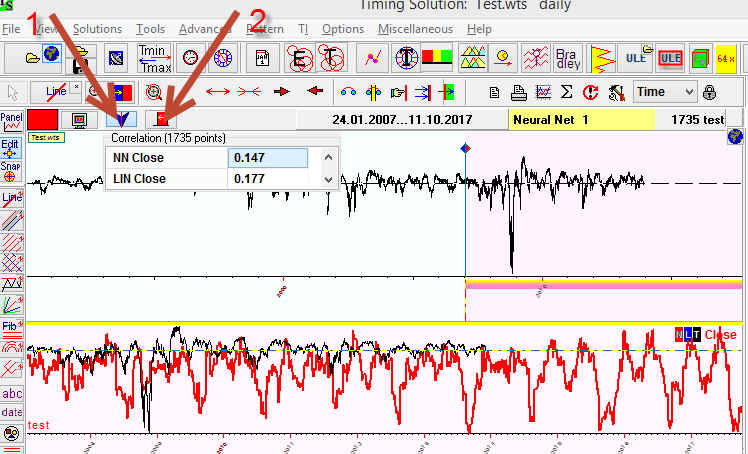Screen dimensions: 748x454
Task: Toggle the Snap mode button
Action: pyautogui.click(x=12, y=171)
